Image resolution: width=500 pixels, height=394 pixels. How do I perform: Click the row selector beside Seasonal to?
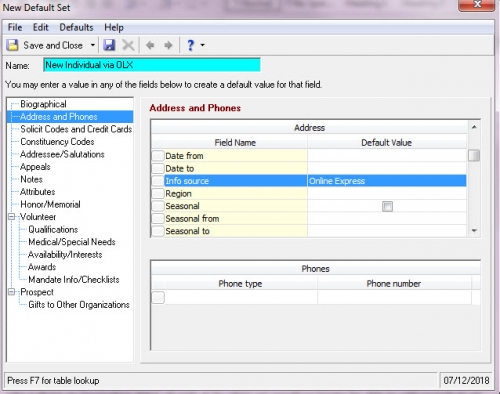click(x=158, y=231)
